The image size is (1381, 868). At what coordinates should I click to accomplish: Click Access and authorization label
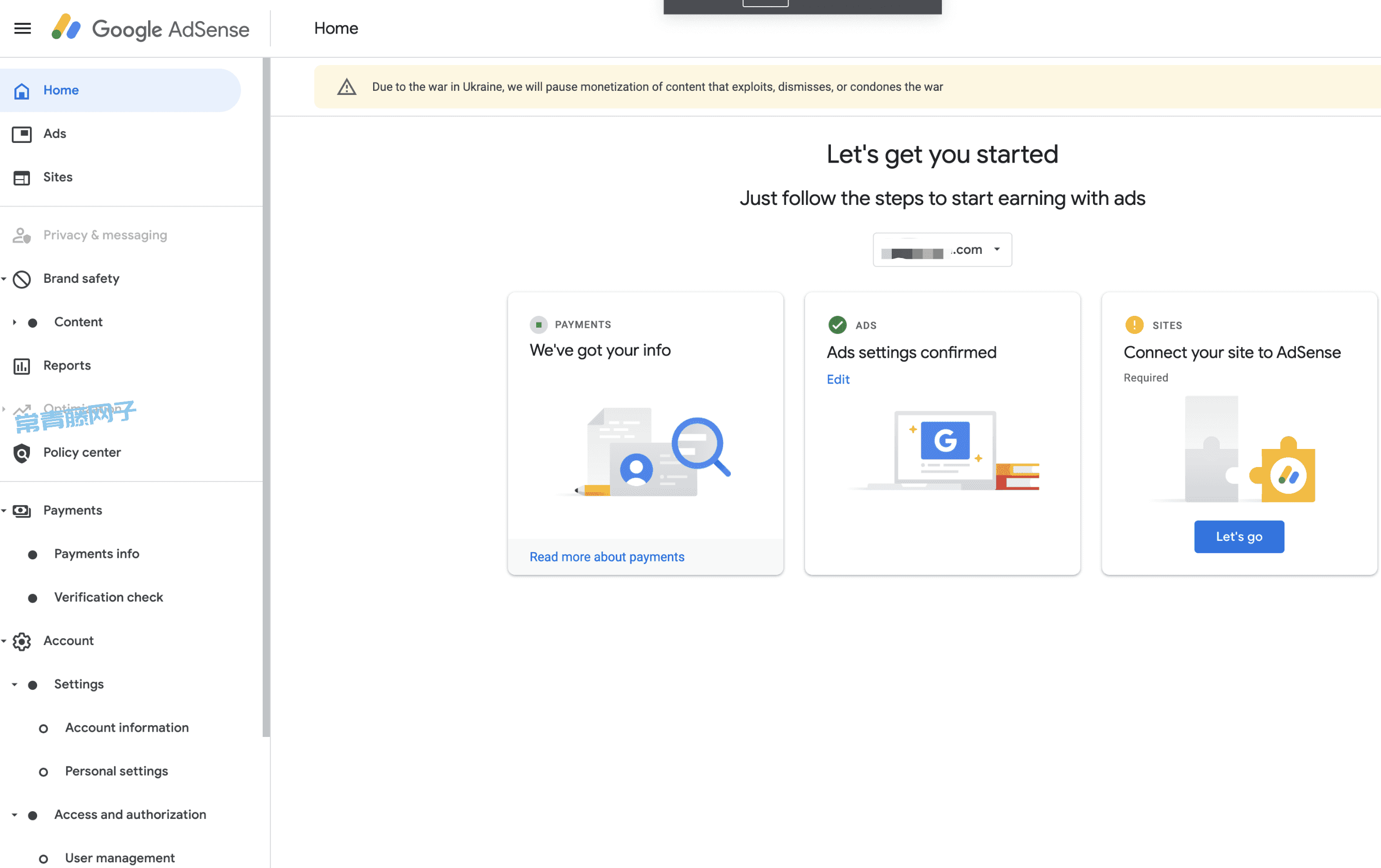tap(130, 815)
